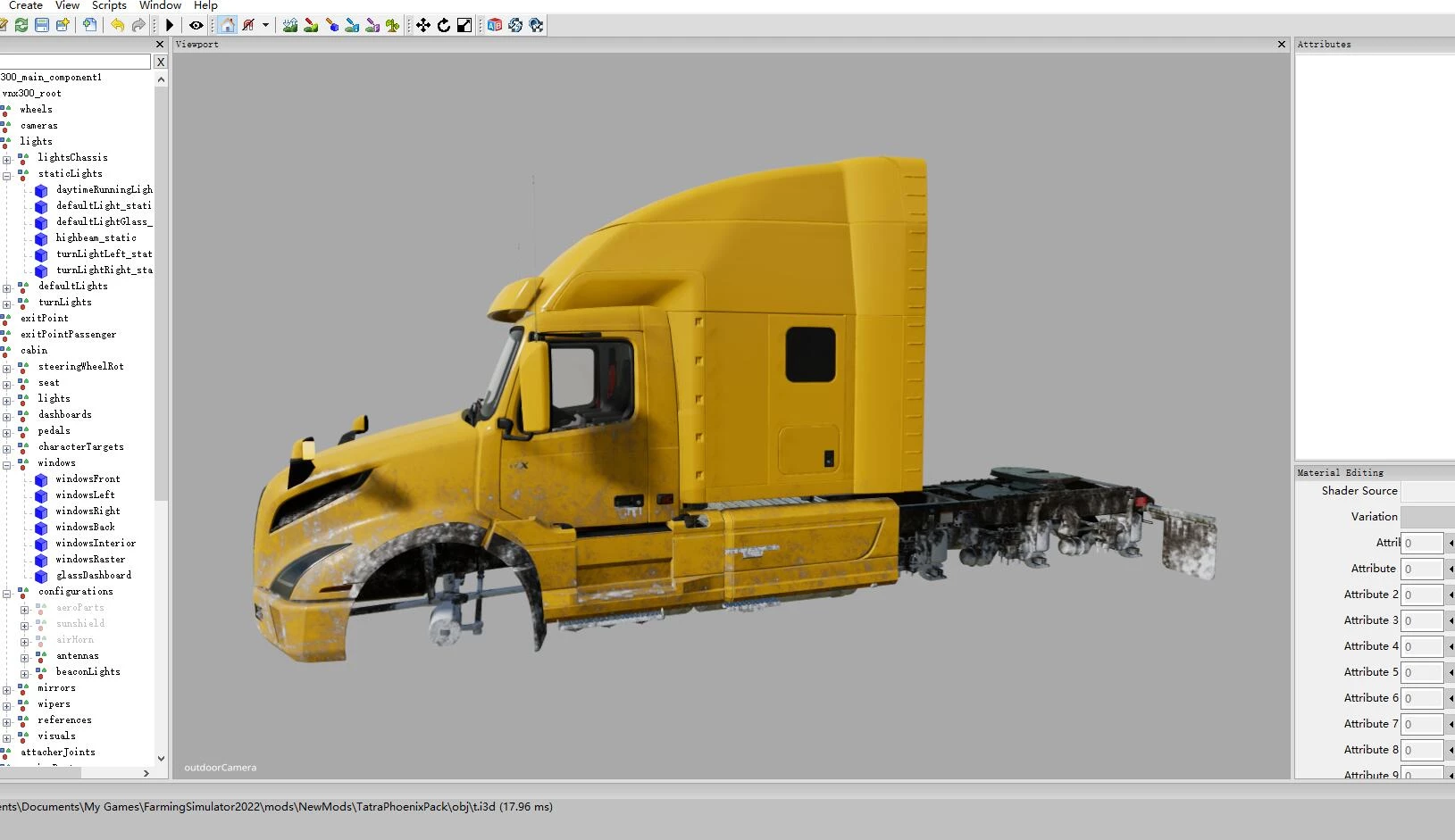Collapse the staticLights tree node
Screen dimensions: 1455x840
pyautogui.click(x=7, y=175)
